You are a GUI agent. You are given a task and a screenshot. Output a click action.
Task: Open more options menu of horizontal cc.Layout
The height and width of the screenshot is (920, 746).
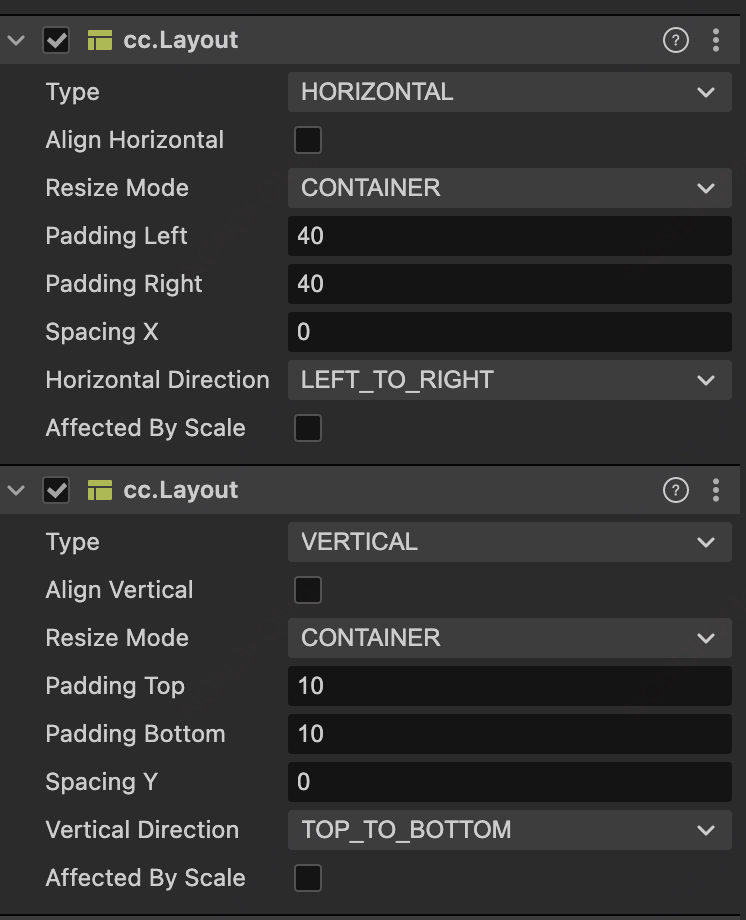716,40
